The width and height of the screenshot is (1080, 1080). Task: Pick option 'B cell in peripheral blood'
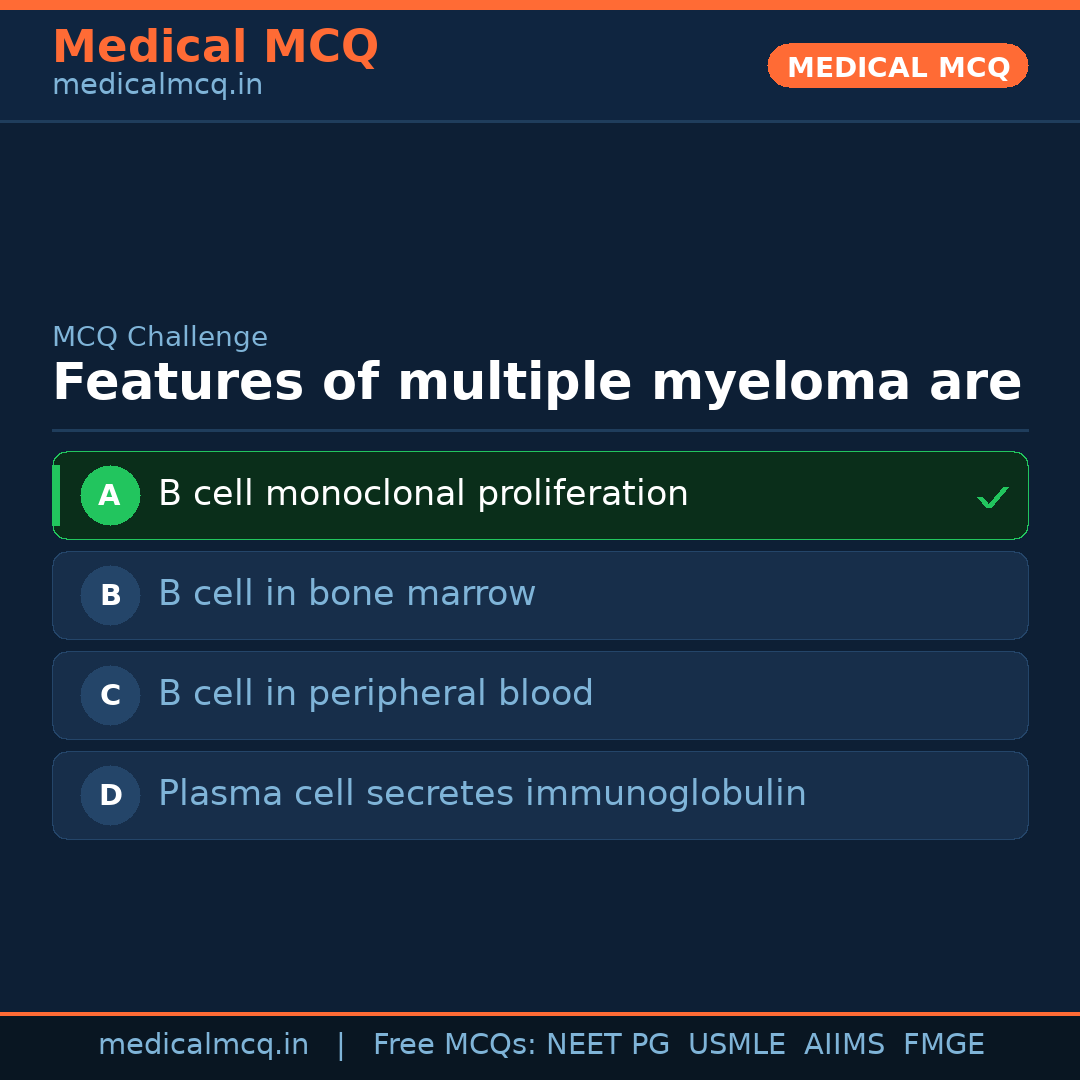[375, 694]
